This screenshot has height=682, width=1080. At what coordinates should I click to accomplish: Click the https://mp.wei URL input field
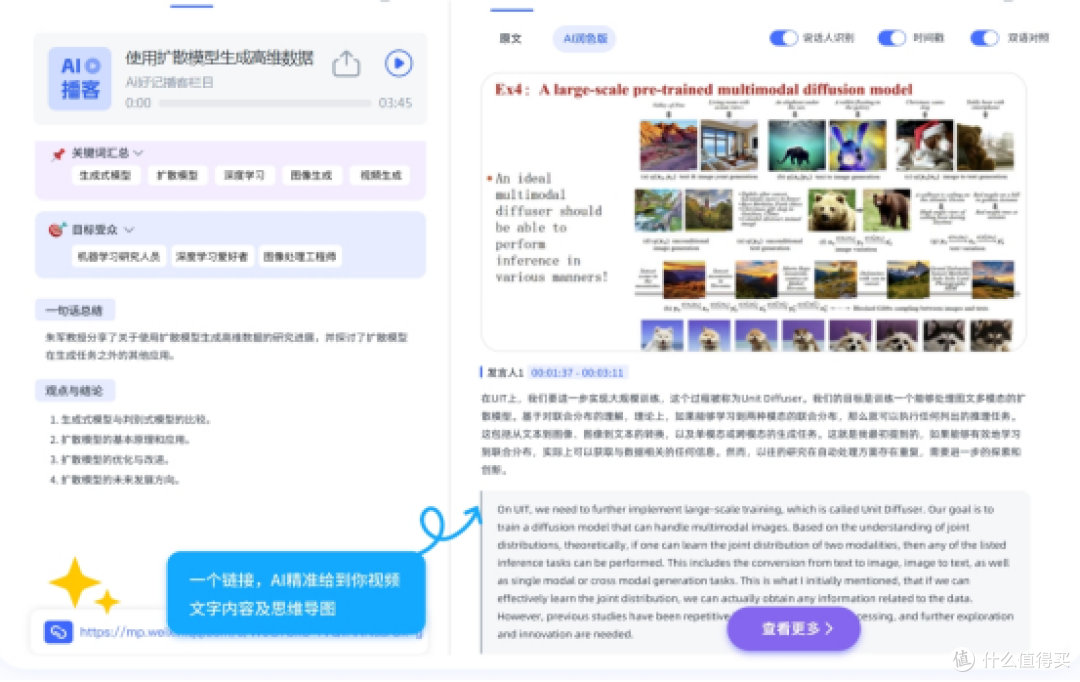click(229, 632)
